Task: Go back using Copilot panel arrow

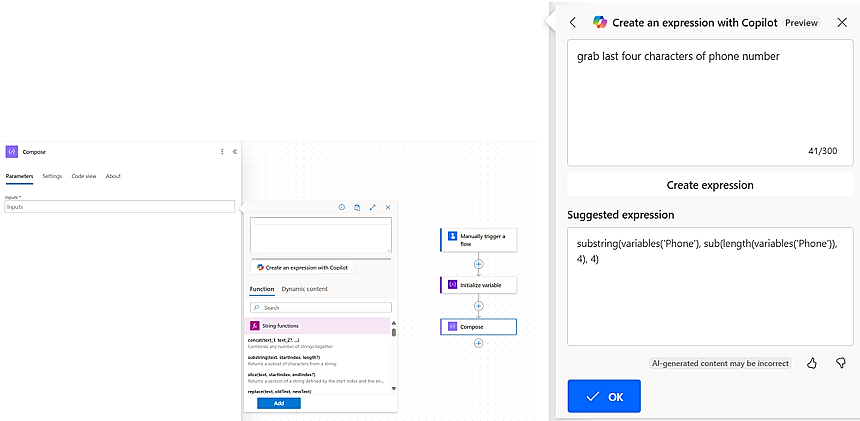Action: tap(573, 22)
